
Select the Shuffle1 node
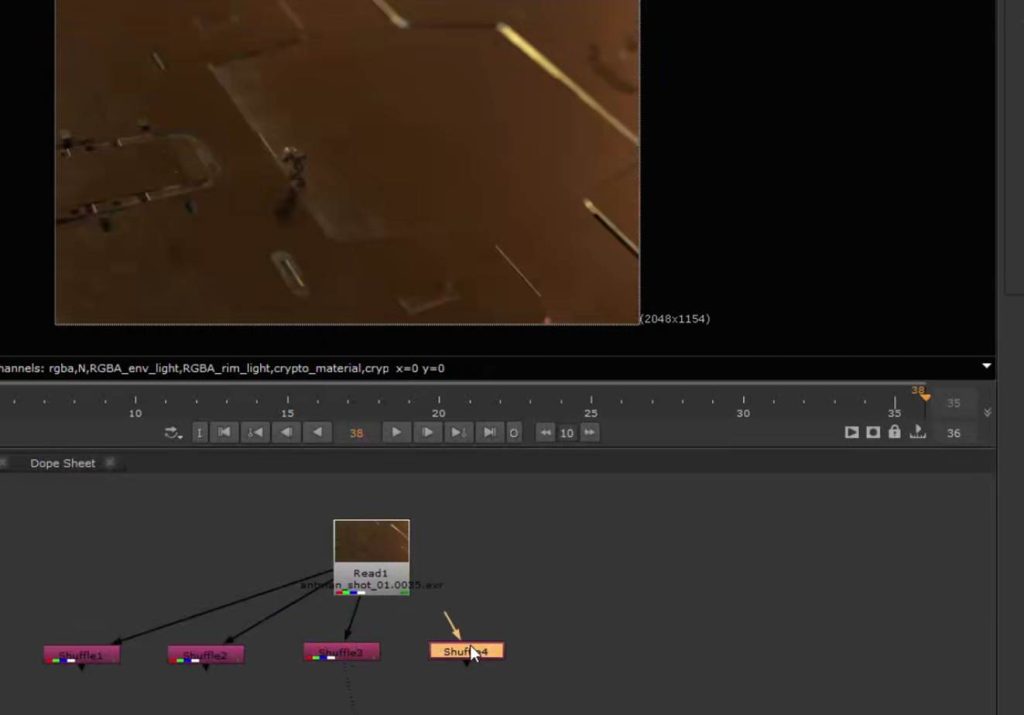click(81, 655)
